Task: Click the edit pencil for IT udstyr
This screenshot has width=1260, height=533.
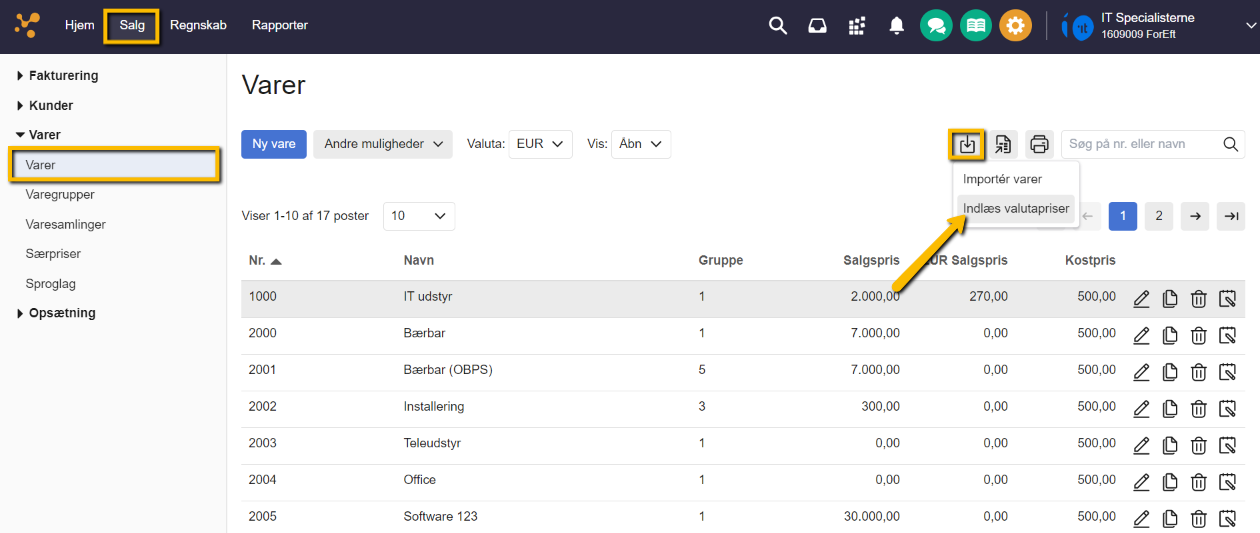Action: [1141, 298]
